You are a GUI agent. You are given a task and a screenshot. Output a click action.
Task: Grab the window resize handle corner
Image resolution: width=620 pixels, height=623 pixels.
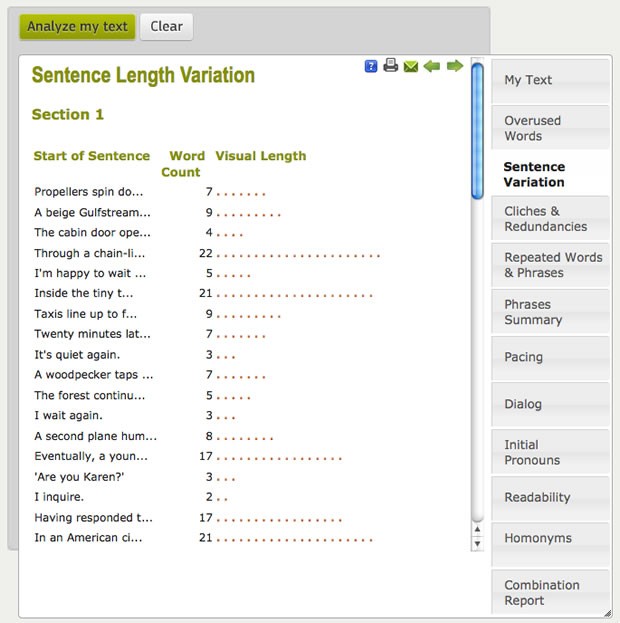pos(607,613)
